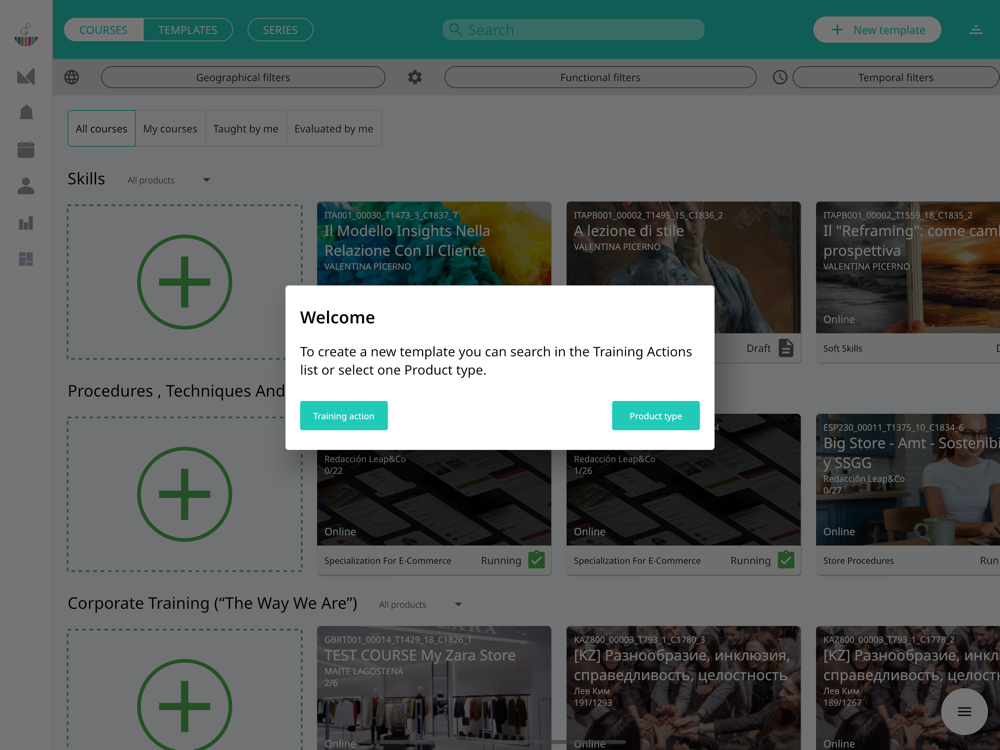Switch to the COURSES tab

pos(103,30)
